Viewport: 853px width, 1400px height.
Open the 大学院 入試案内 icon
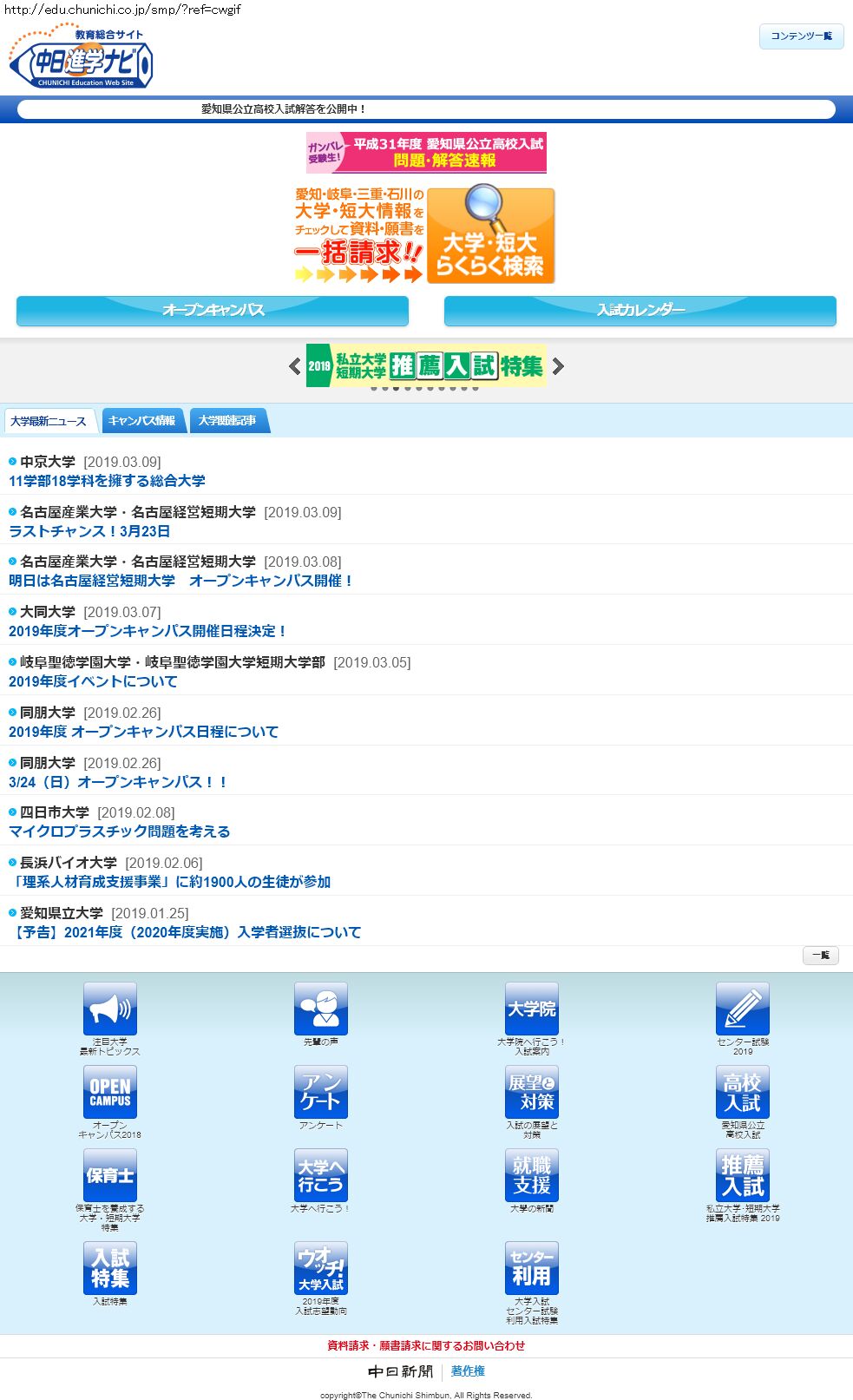pos(532,1009)
